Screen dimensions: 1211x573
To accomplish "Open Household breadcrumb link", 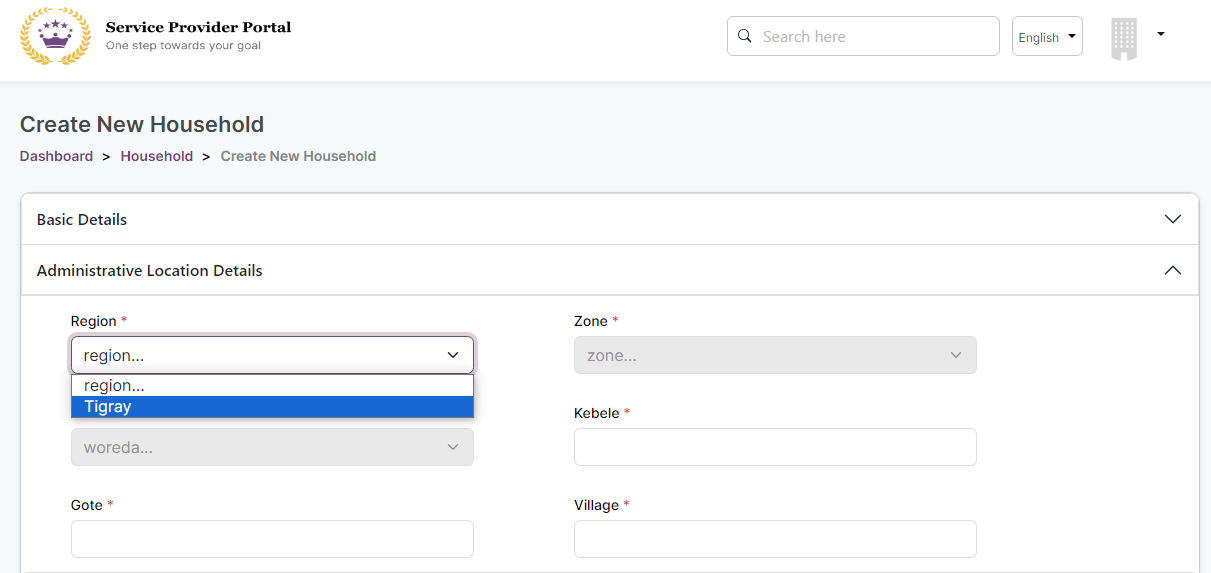I will 157,156.
